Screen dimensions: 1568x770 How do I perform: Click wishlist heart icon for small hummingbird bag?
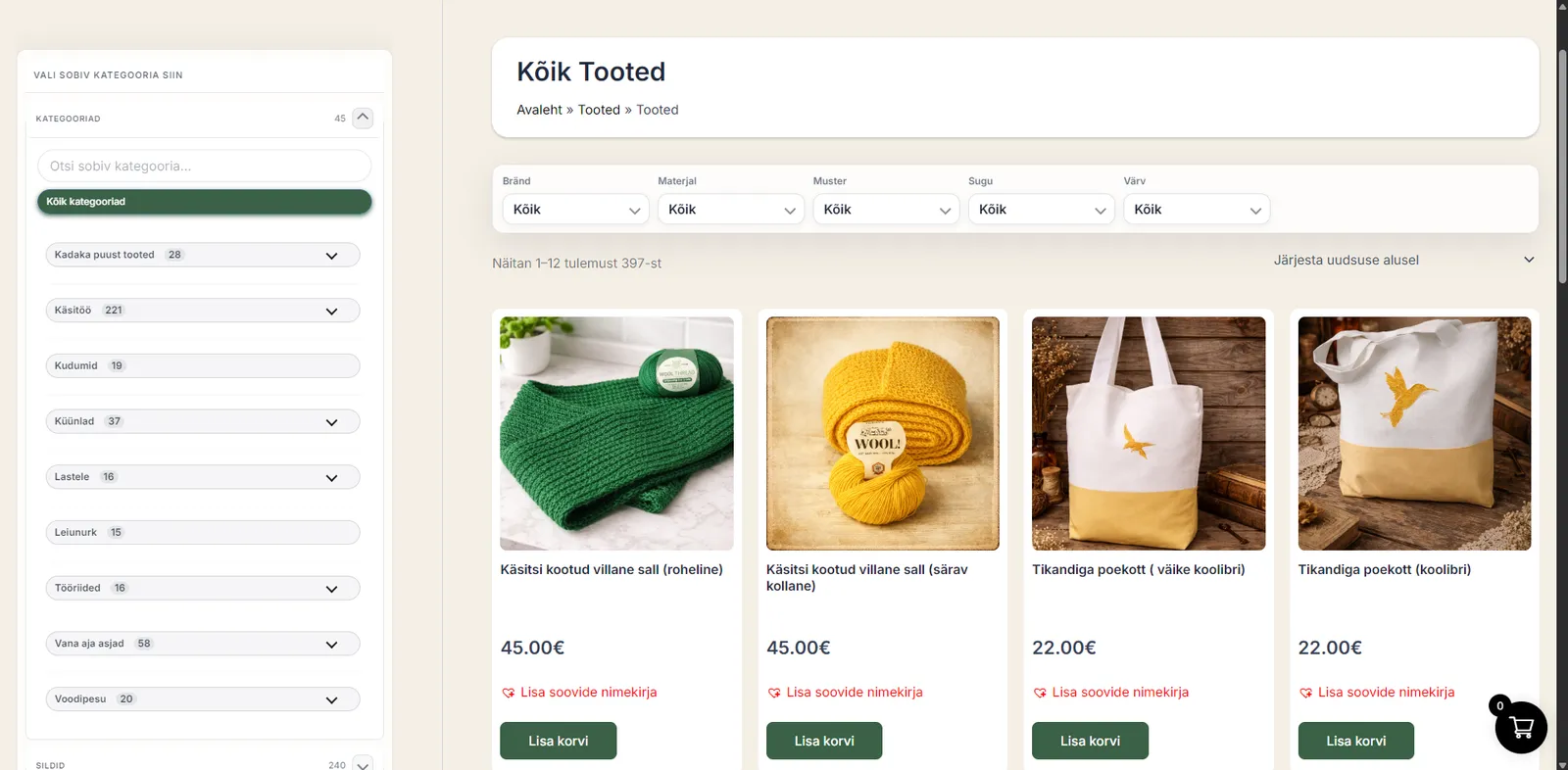[1040, 693]
